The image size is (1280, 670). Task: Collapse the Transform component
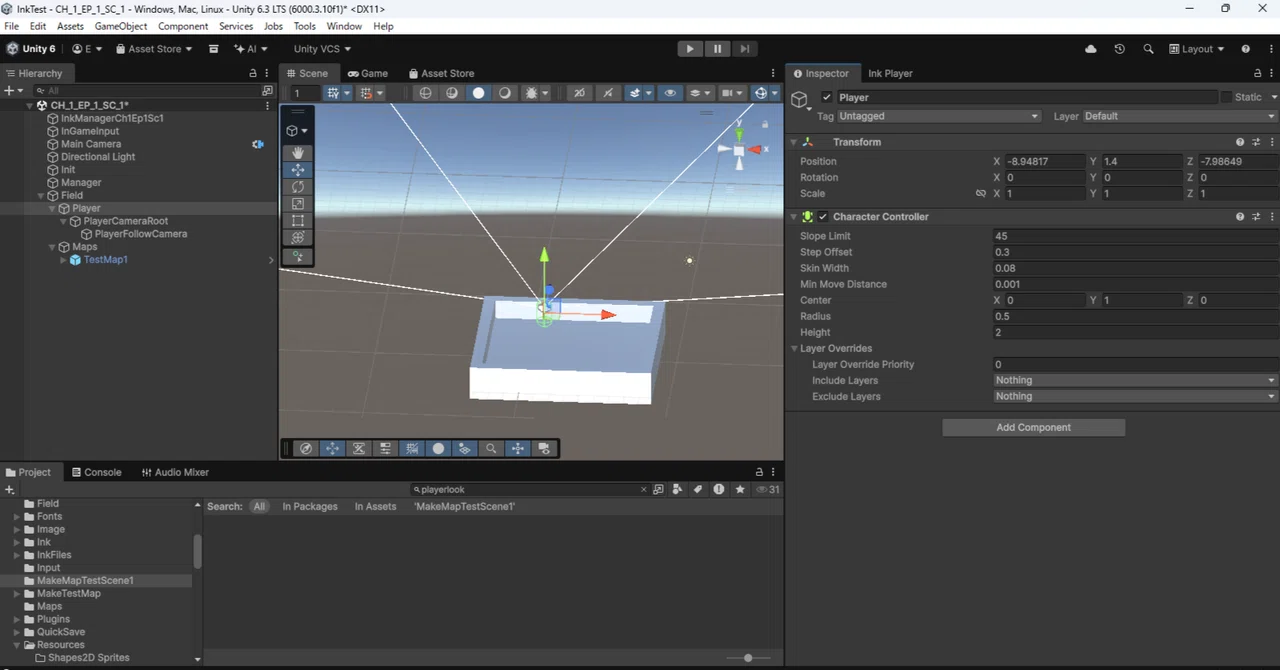tap(793, 142)
